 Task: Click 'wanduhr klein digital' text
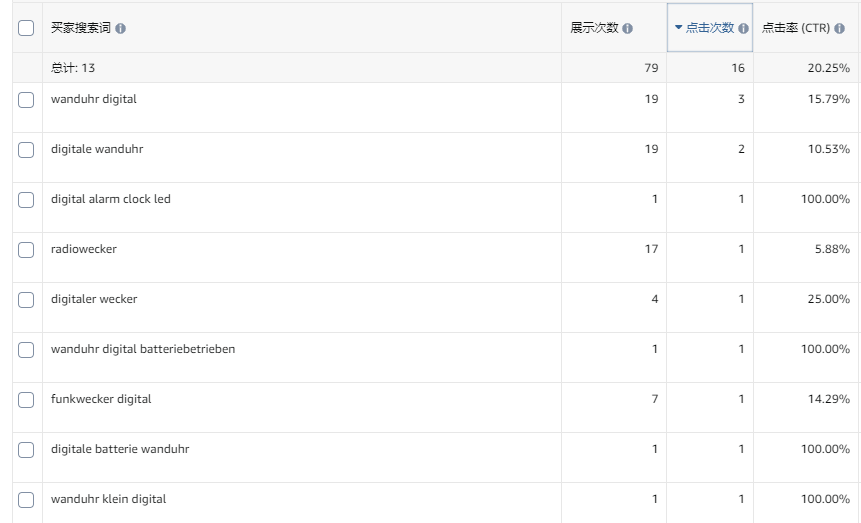point(109,499)
